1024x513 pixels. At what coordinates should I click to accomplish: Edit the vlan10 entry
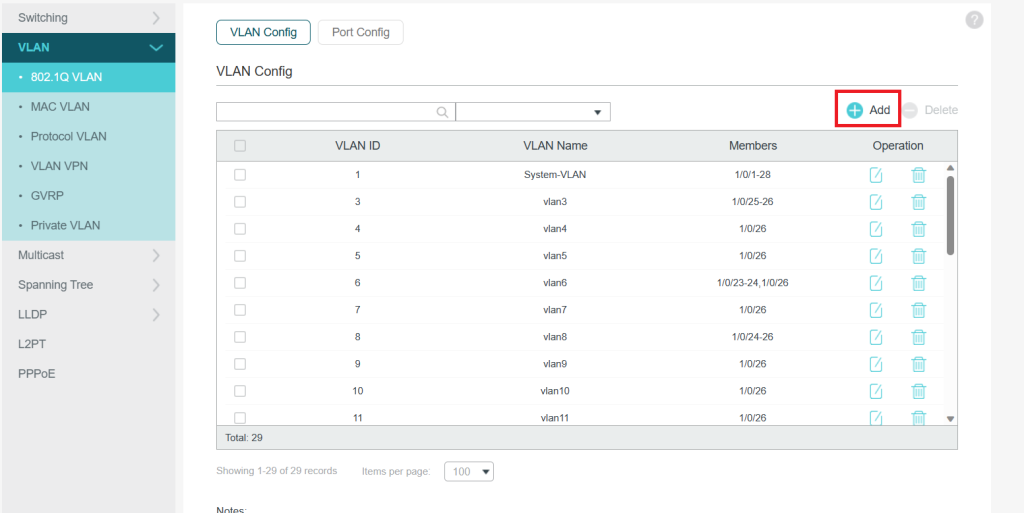pyautogui.click(x=876, y=391)
